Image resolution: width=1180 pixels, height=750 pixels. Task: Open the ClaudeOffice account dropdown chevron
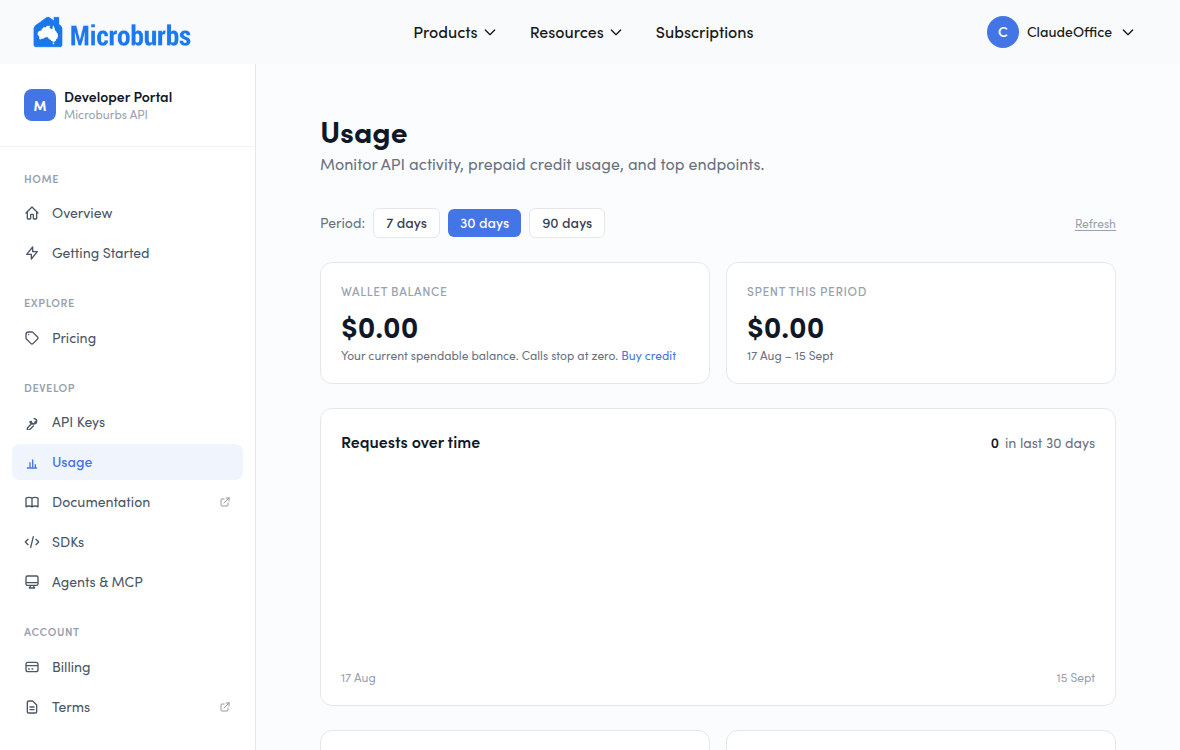coord(1127,32)
